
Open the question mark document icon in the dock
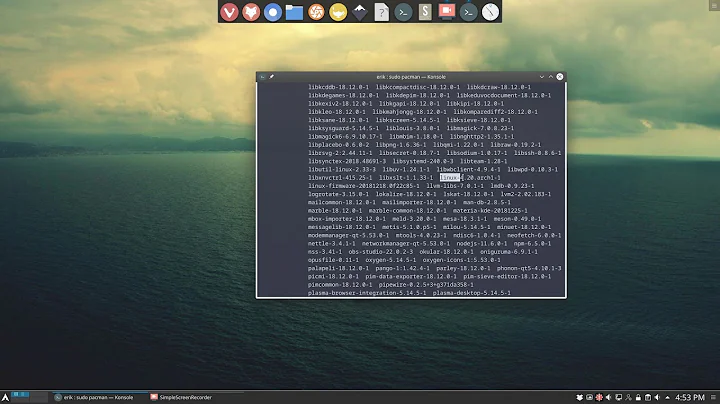point(382,12)
